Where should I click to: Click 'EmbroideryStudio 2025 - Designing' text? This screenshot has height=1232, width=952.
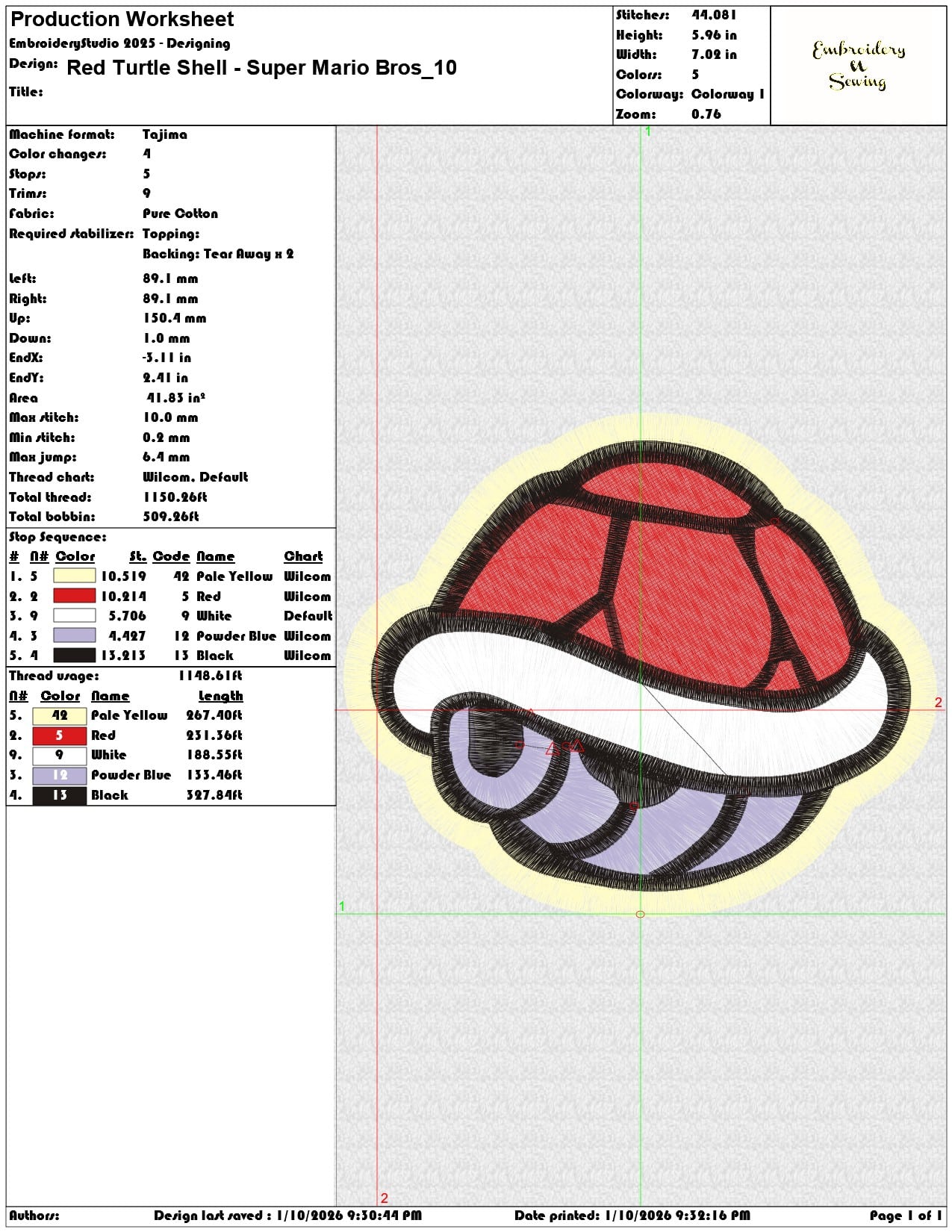[119, 43]
